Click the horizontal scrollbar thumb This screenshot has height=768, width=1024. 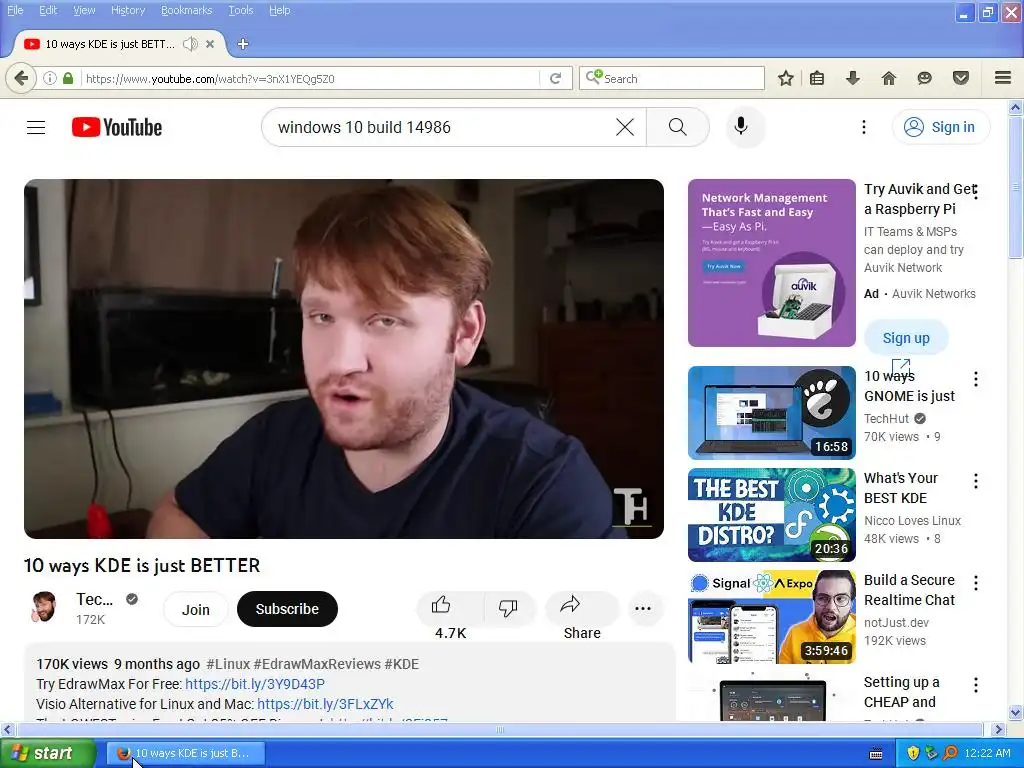point(500,729)
